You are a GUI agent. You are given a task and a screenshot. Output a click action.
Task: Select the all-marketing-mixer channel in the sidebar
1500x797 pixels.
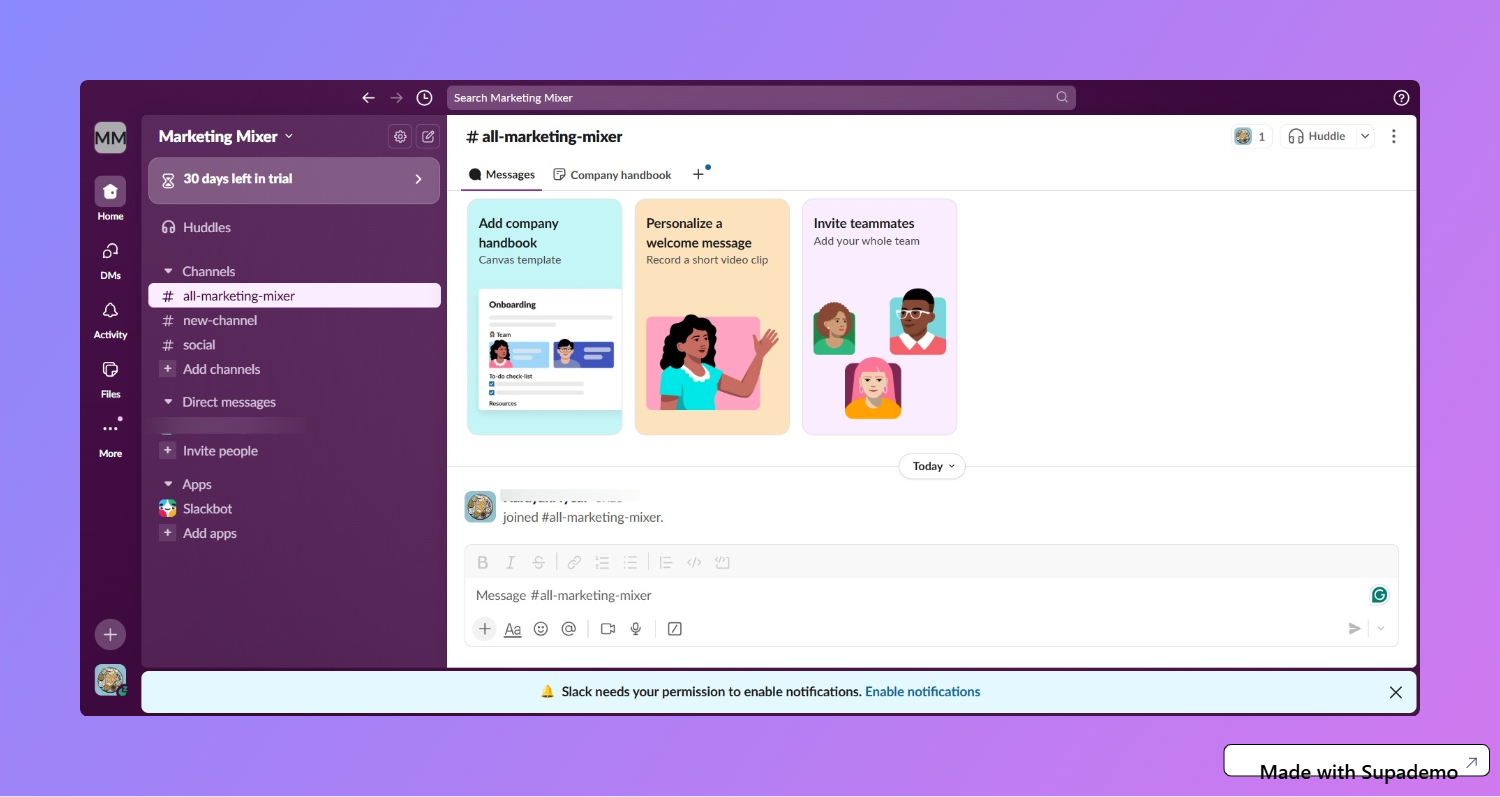(x=294, y=296)
